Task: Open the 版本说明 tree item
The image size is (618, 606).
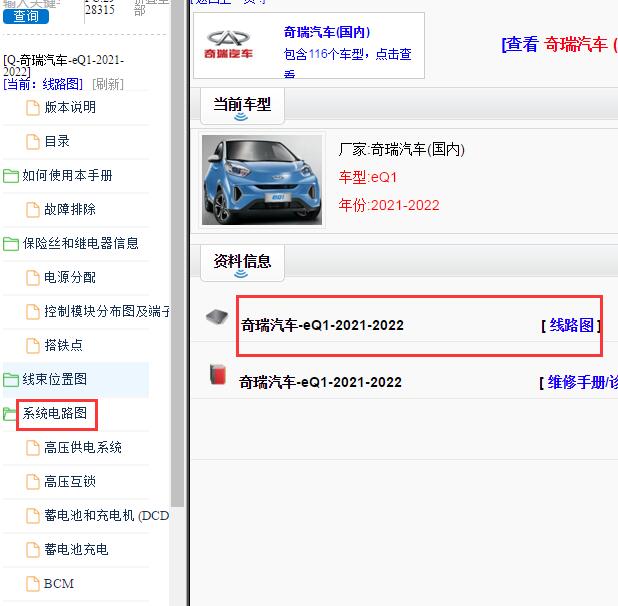Action: pyautogui.click(x=70, y=107)
